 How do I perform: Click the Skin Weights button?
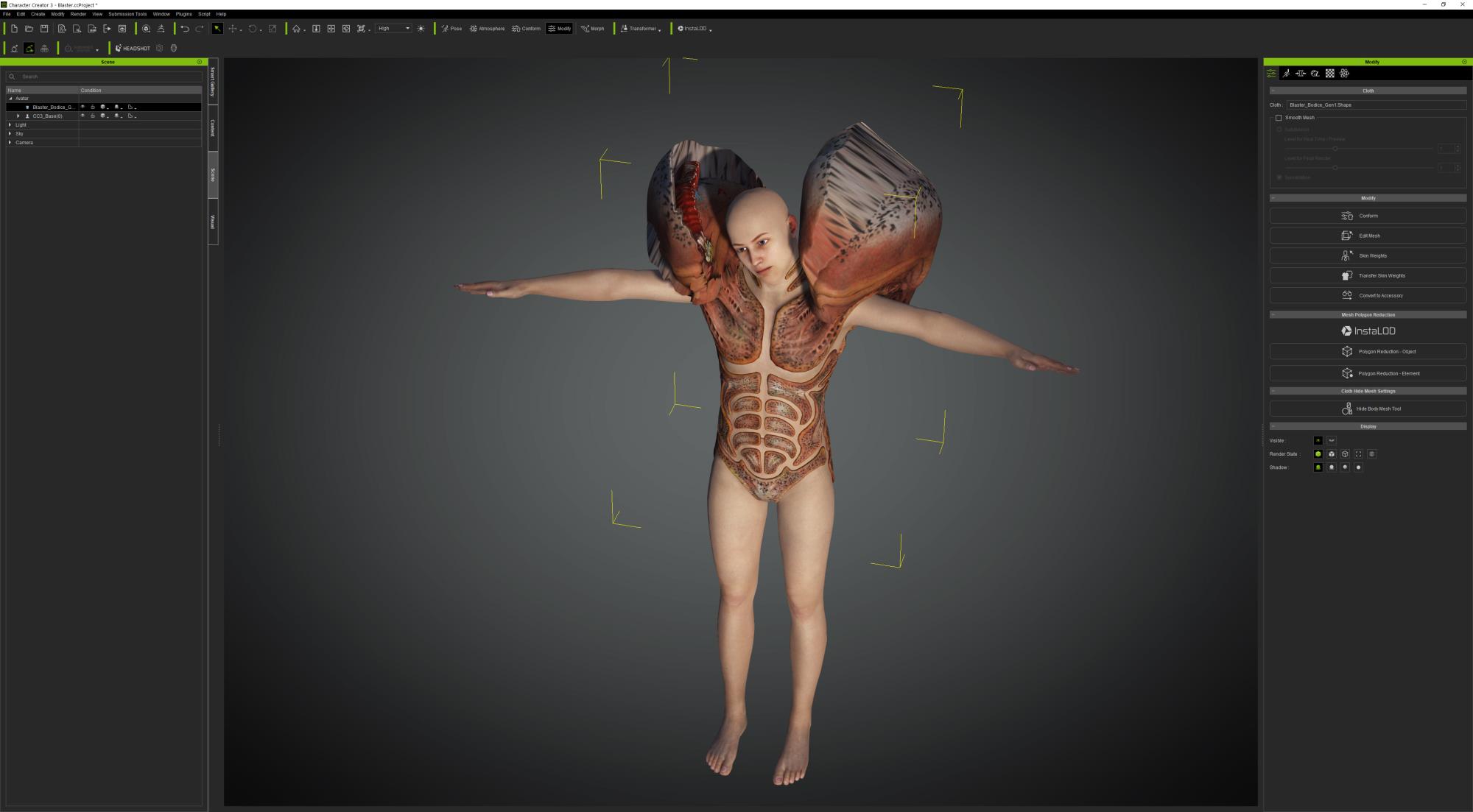(x=1368, y=255)
